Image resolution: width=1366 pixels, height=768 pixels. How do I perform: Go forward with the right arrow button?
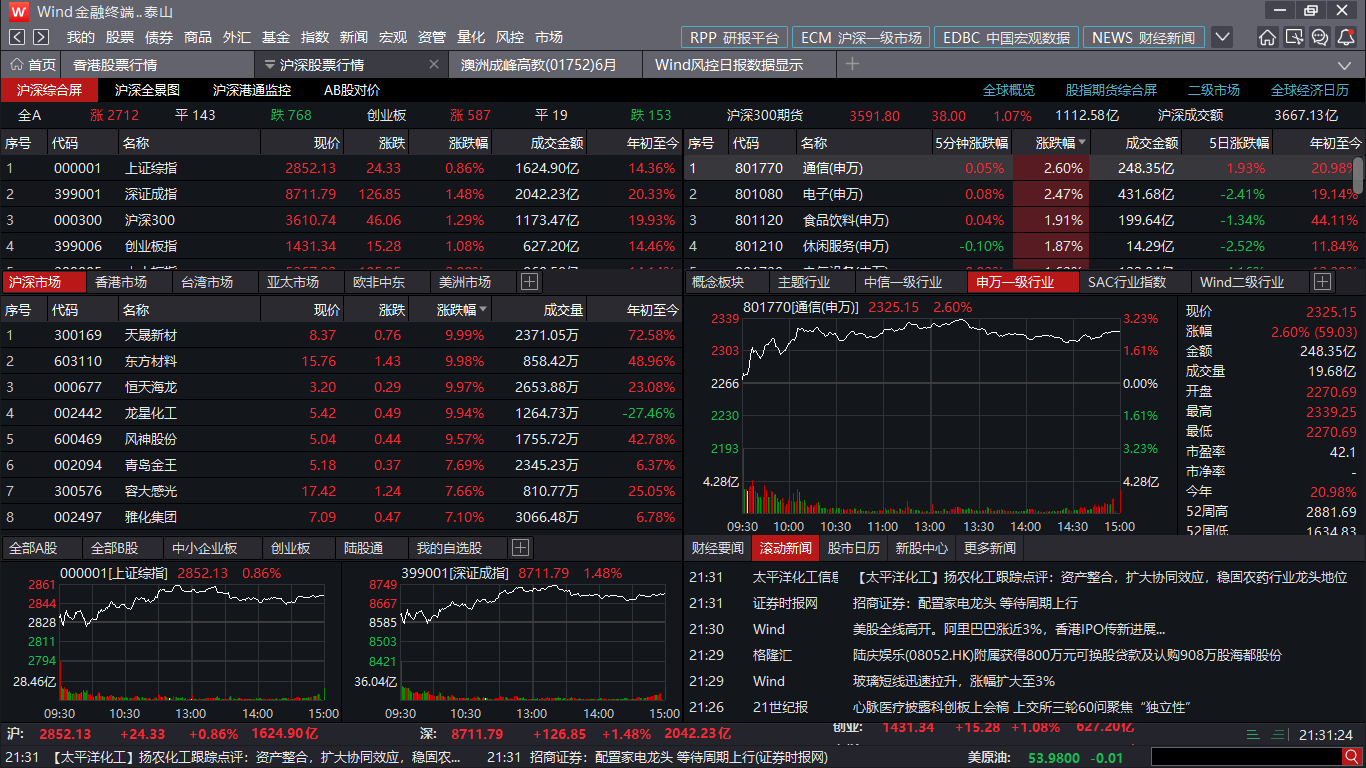[x=41, y=37]
